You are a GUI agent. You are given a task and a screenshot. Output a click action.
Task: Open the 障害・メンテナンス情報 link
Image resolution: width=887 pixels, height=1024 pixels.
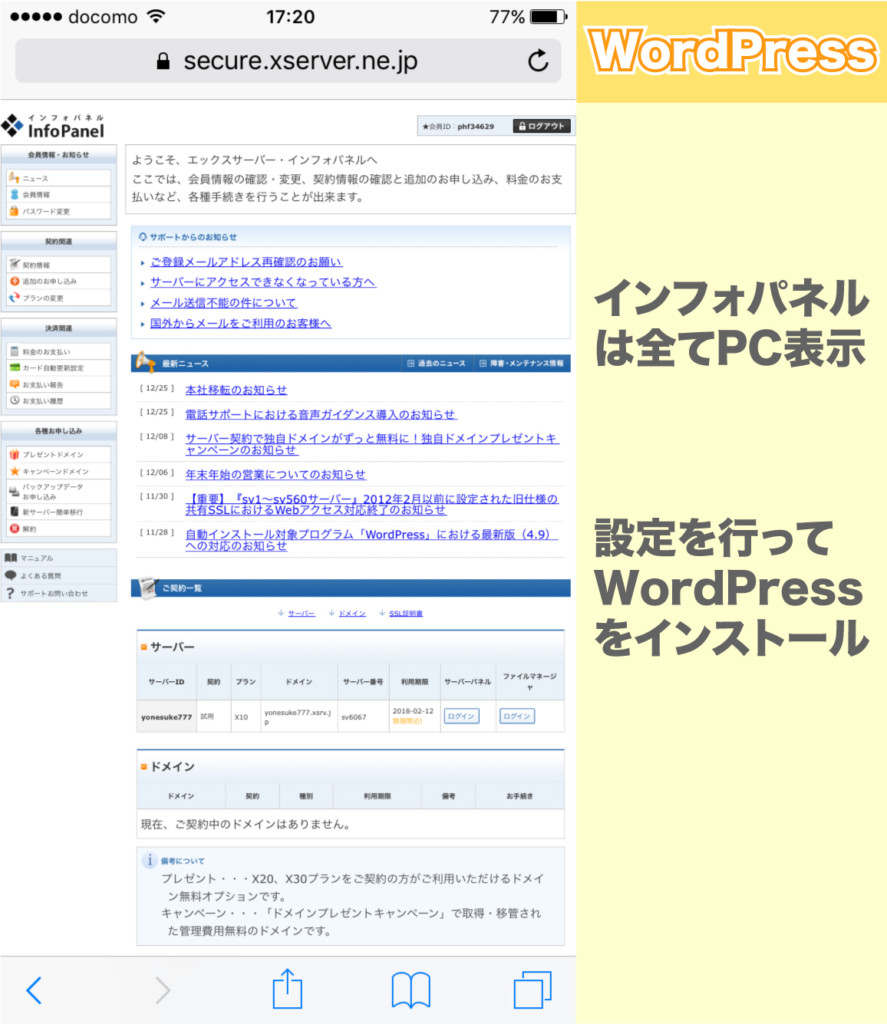coord(521,363)
